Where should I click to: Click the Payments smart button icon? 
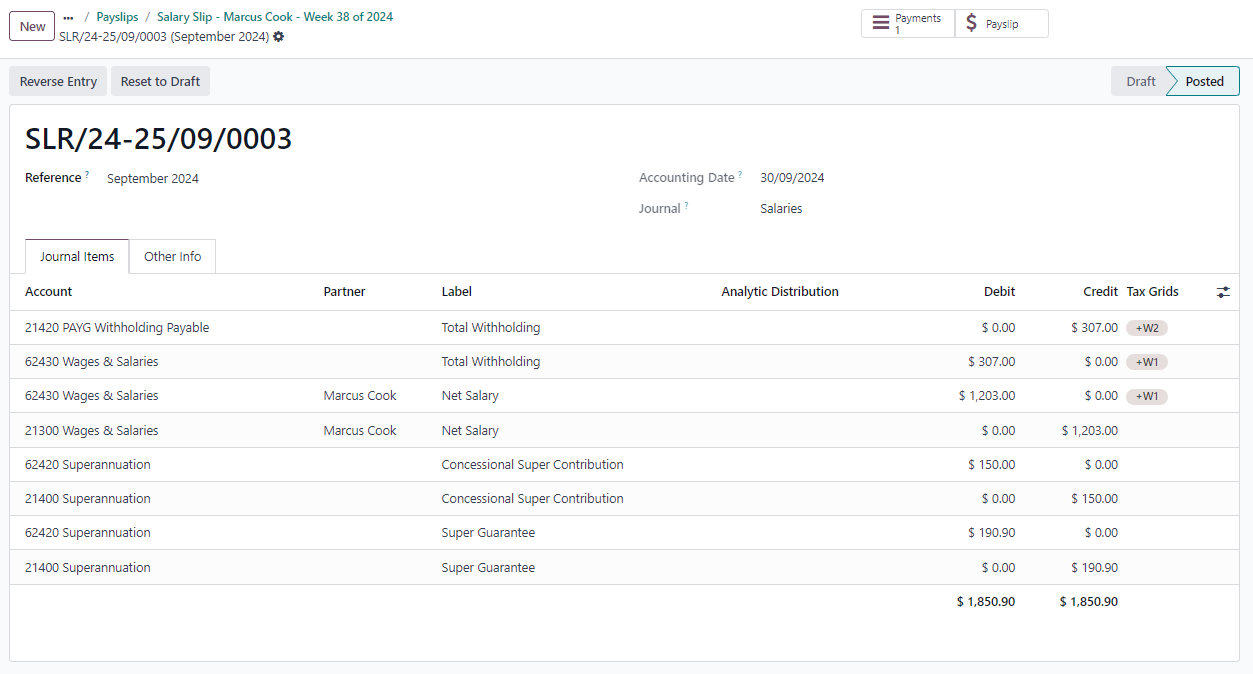[880, 24]
